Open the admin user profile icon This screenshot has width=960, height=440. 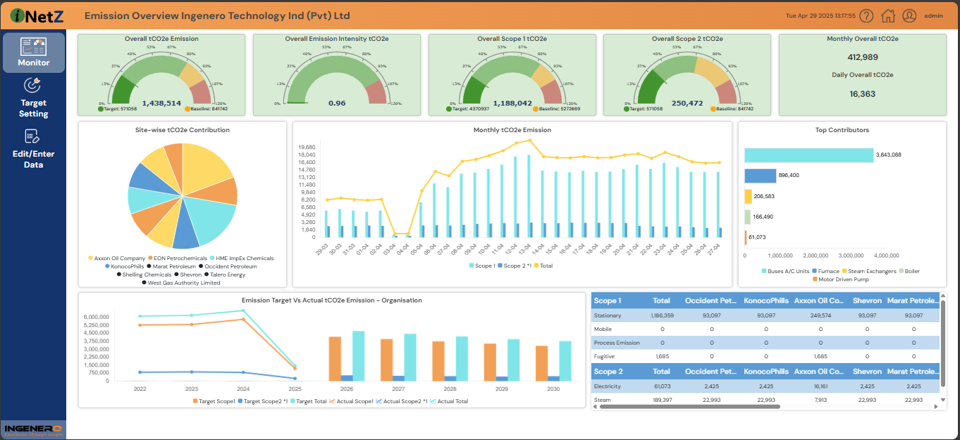909,16
